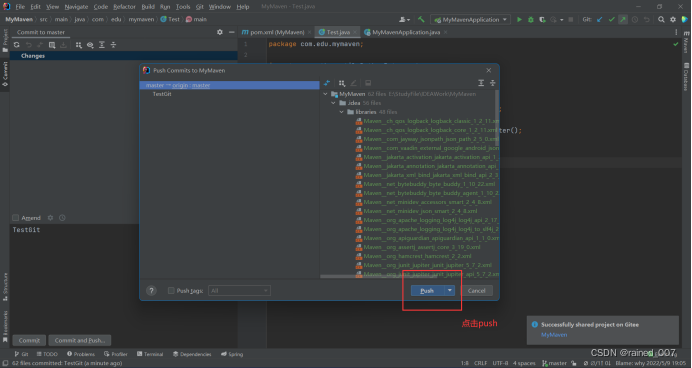Image resolution: width=692 pixels, height=368 pixels.
Task: Click Collapse All icon in Commit panel
Action: pos(113,45)
